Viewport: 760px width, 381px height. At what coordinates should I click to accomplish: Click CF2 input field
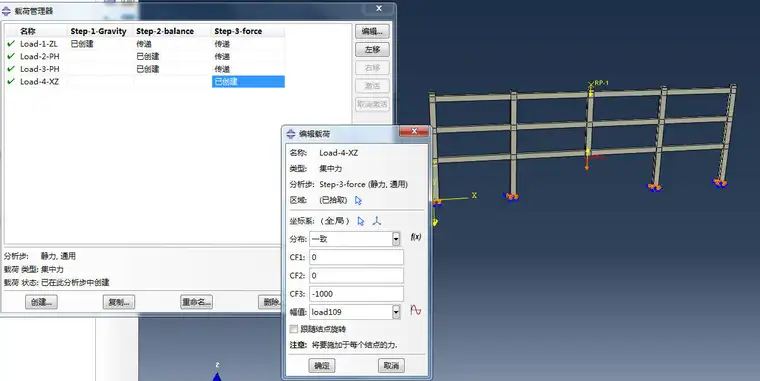(x=356, y=275)
